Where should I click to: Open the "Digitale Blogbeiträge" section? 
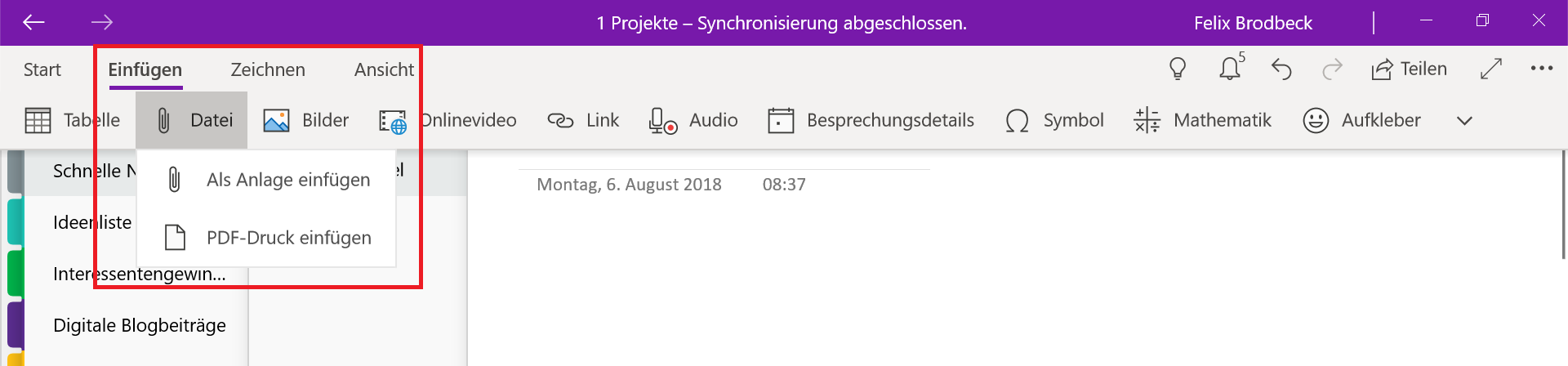tap(139, 326)
